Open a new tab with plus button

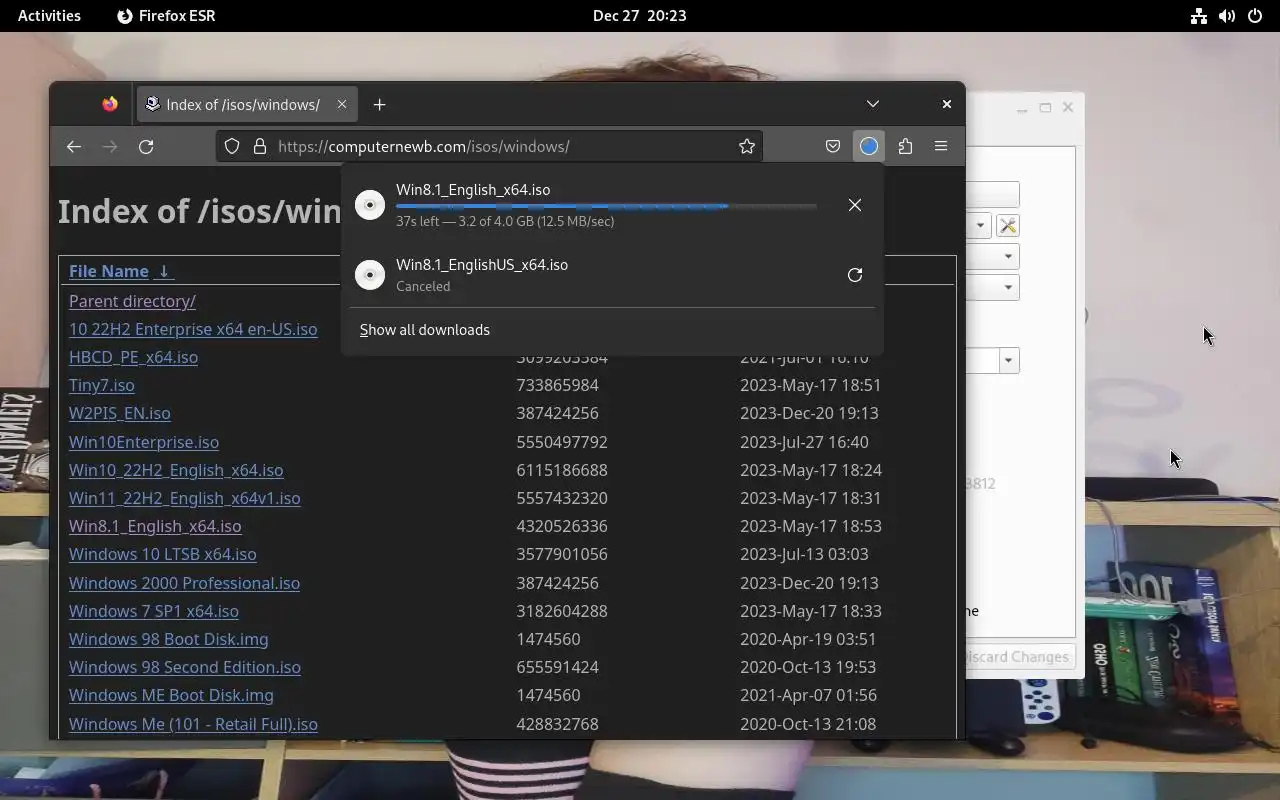click(379, 104)
